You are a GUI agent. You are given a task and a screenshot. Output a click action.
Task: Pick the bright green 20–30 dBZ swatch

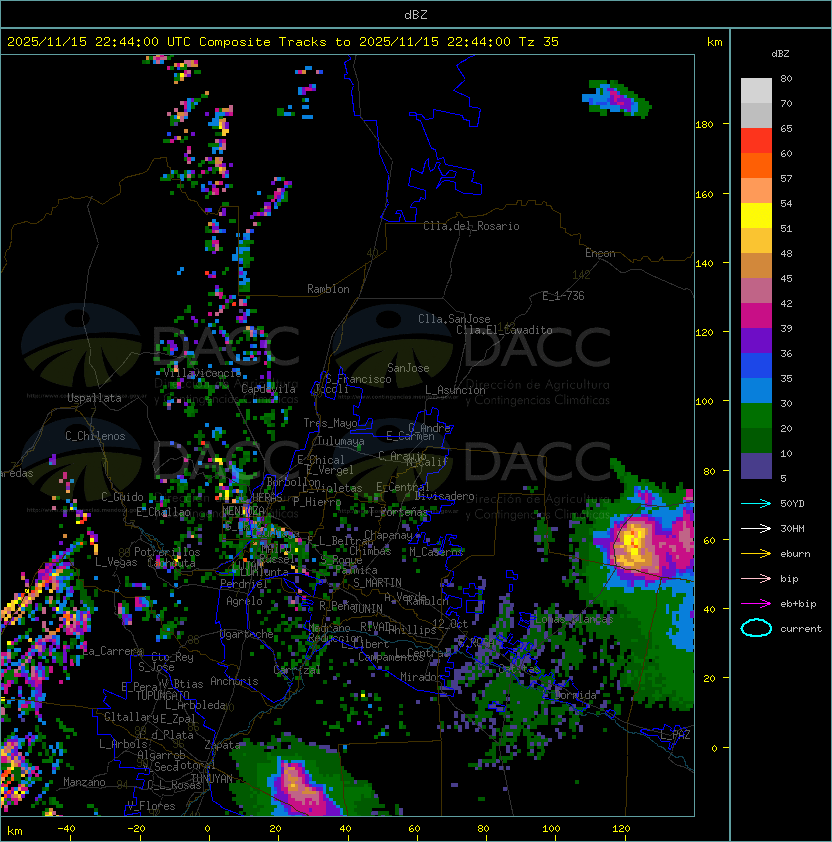pos(756,416)
